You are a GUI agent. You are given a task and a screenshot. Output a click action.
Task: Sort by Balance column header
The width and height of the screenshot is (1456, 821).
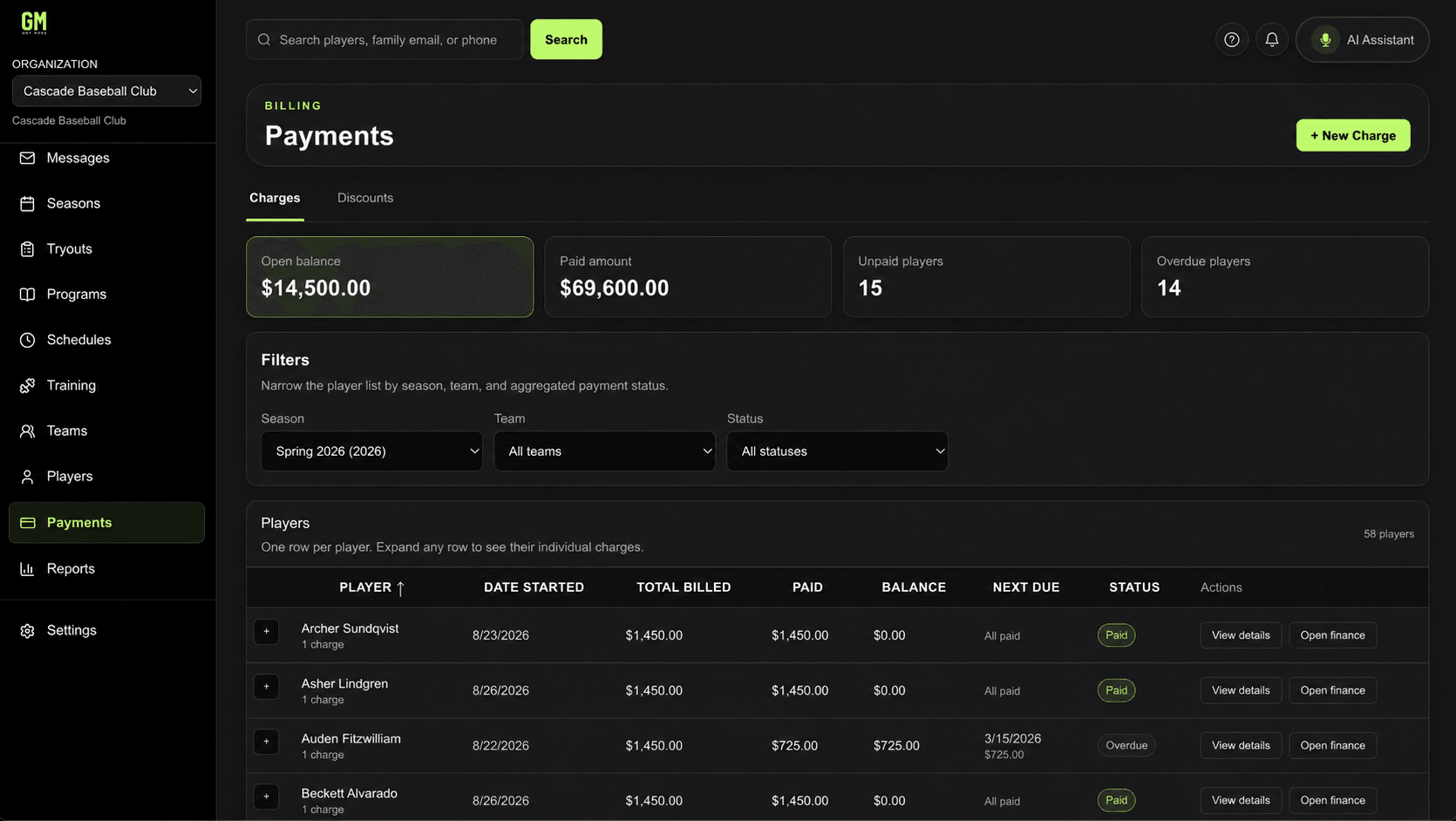(914, 587)
